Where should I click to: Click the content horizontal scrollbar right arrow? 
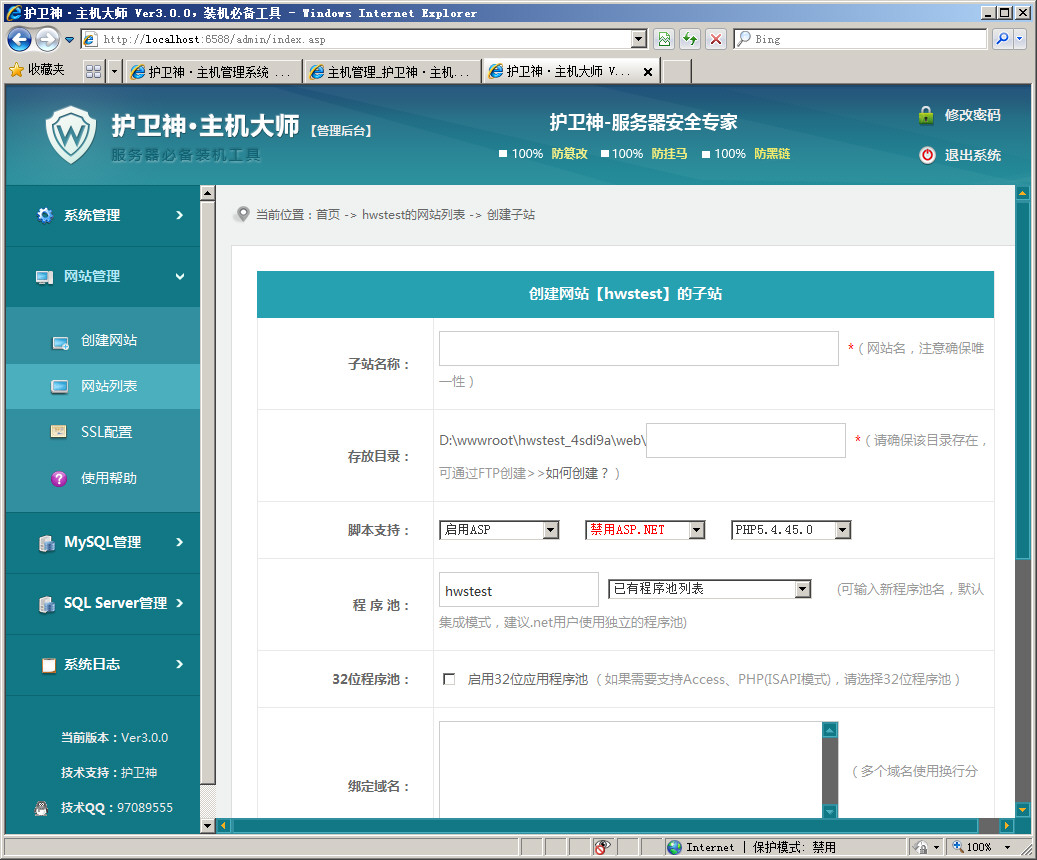(1007, 826)
